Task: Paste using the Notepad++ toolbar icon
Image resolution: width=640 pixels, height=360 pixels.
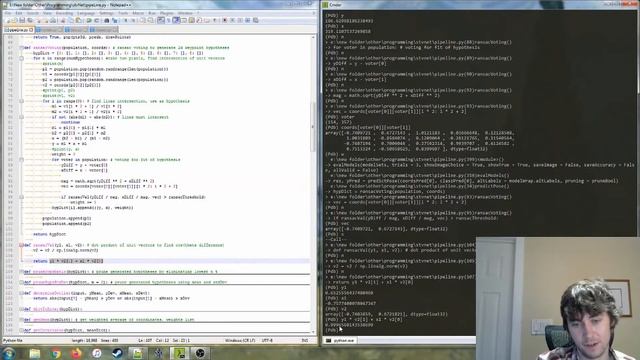Action: tap(78, 20)
